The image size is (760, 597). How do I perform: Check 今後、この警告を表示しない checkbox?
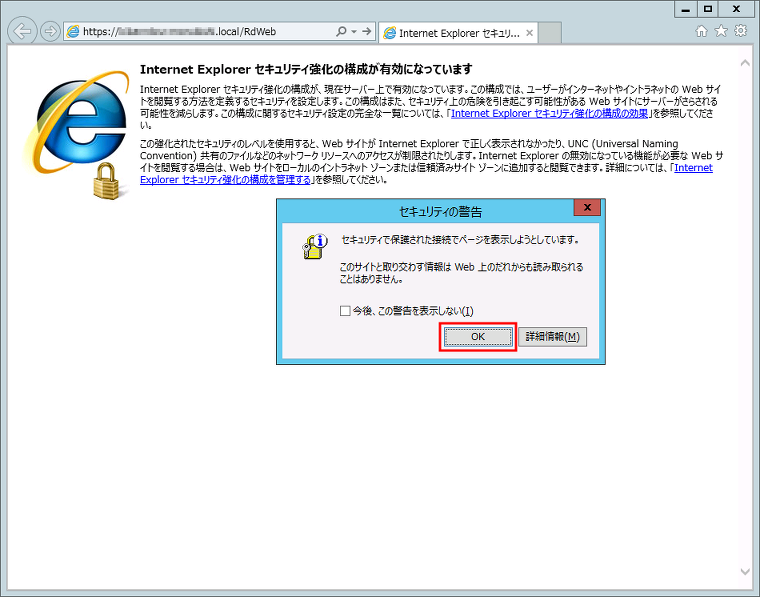(345, 311)
